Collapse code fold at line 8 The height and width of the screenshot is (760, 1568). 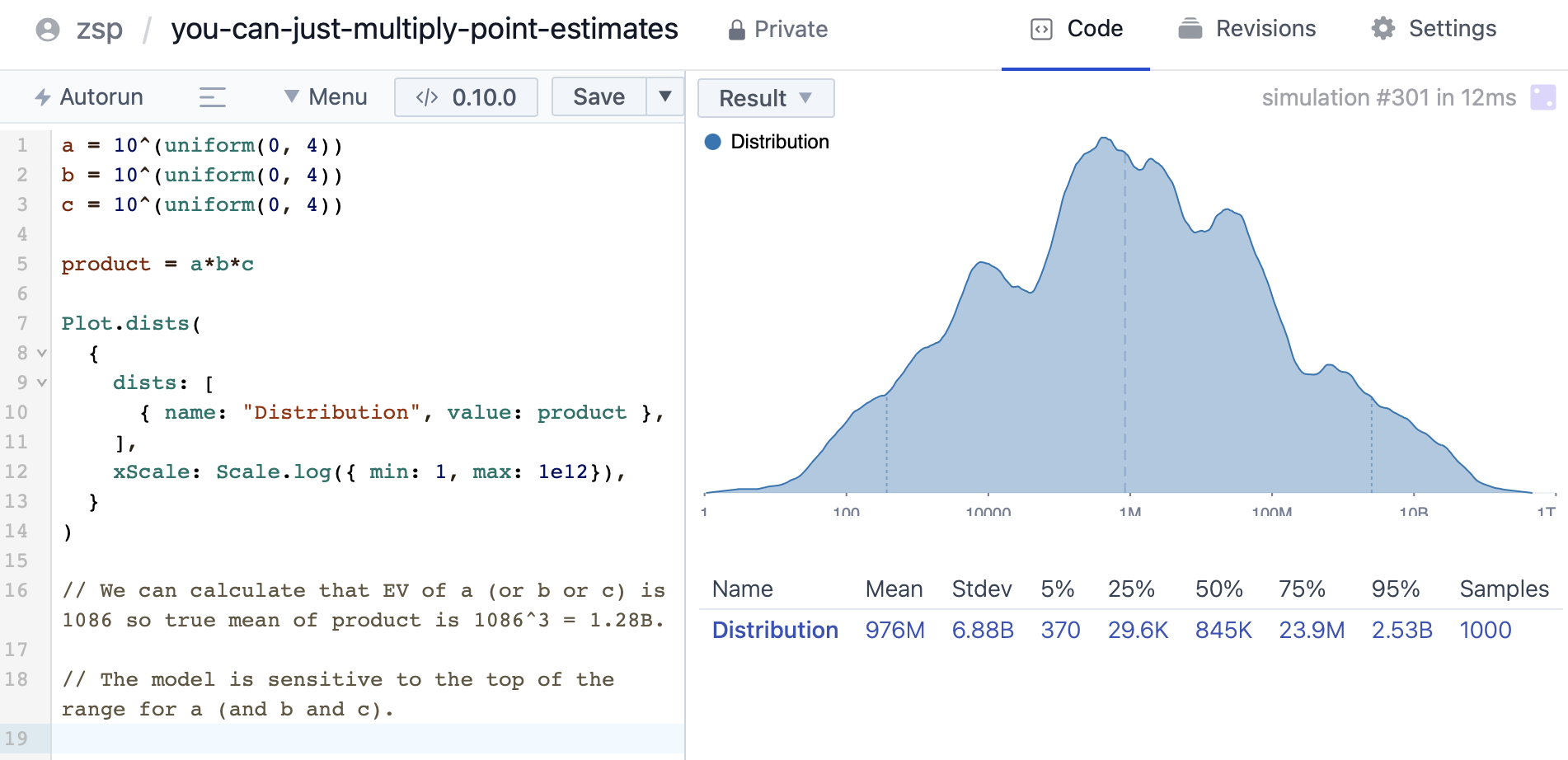pos(42,353)
